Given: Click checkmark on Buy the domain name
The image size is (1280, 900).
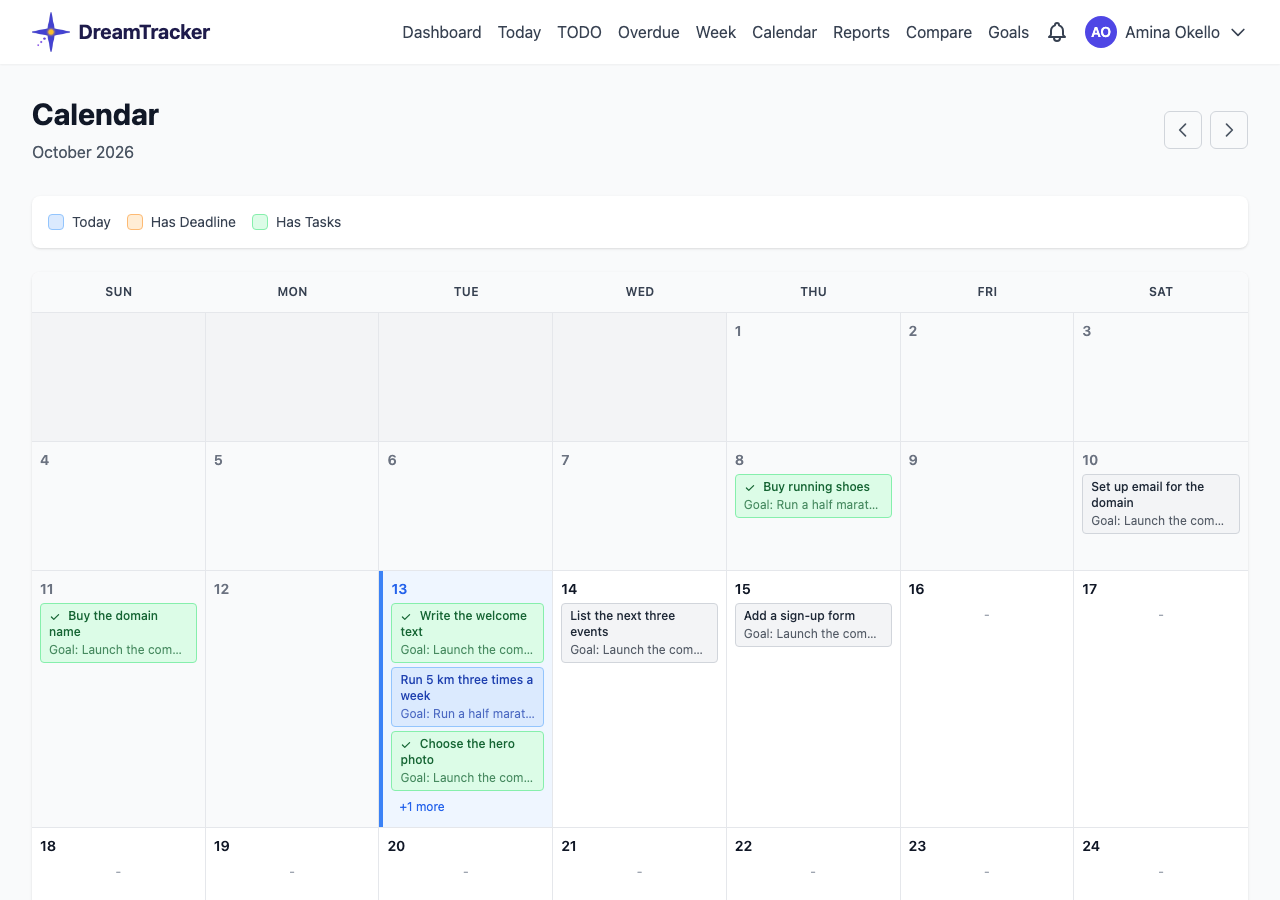Looking at the screenshot, I should tap(55, 616).
